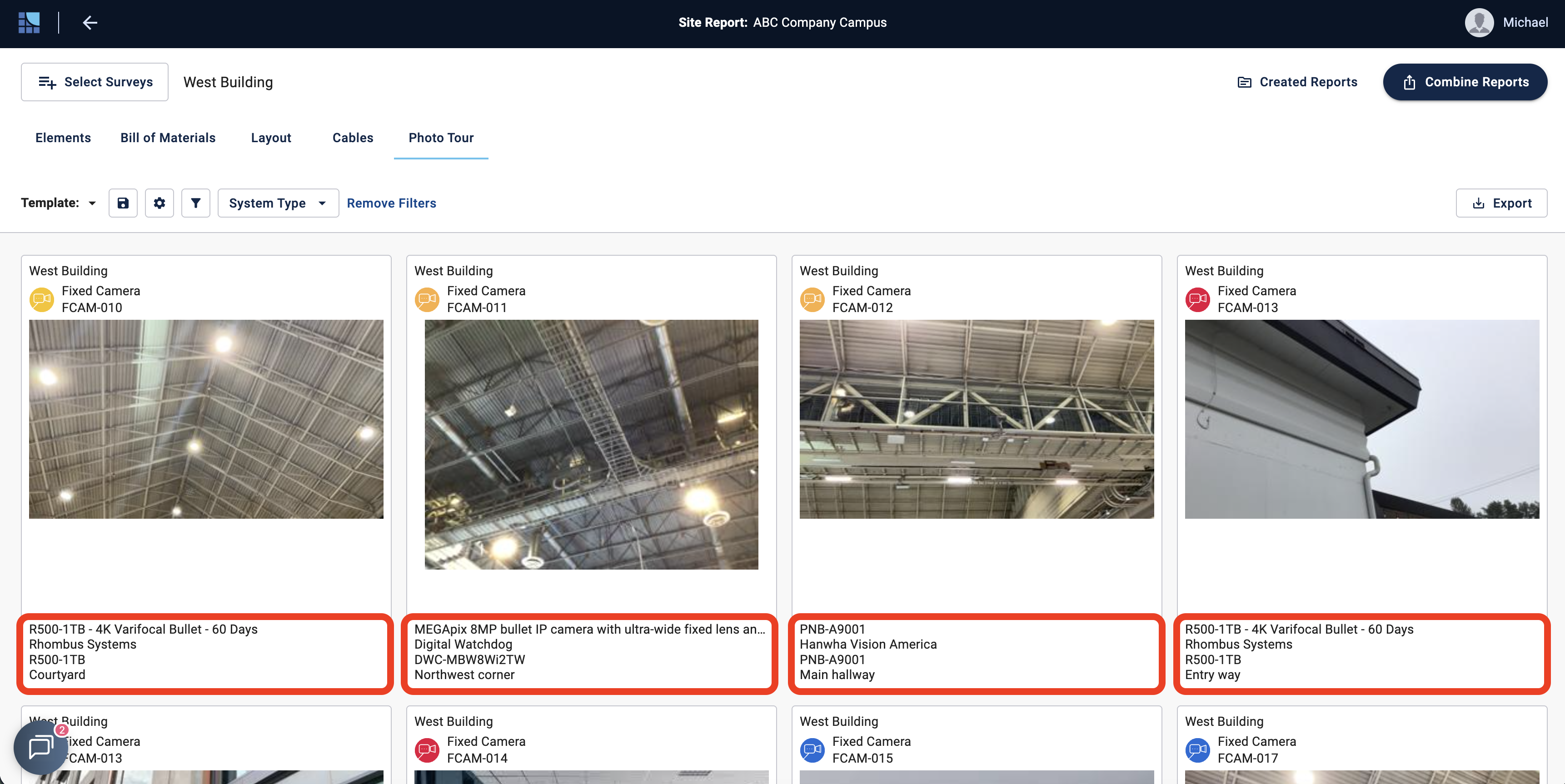Viewport: 1565px width, 784px height.
Task: Click the Remove Filters link
Action: (391, 203)
